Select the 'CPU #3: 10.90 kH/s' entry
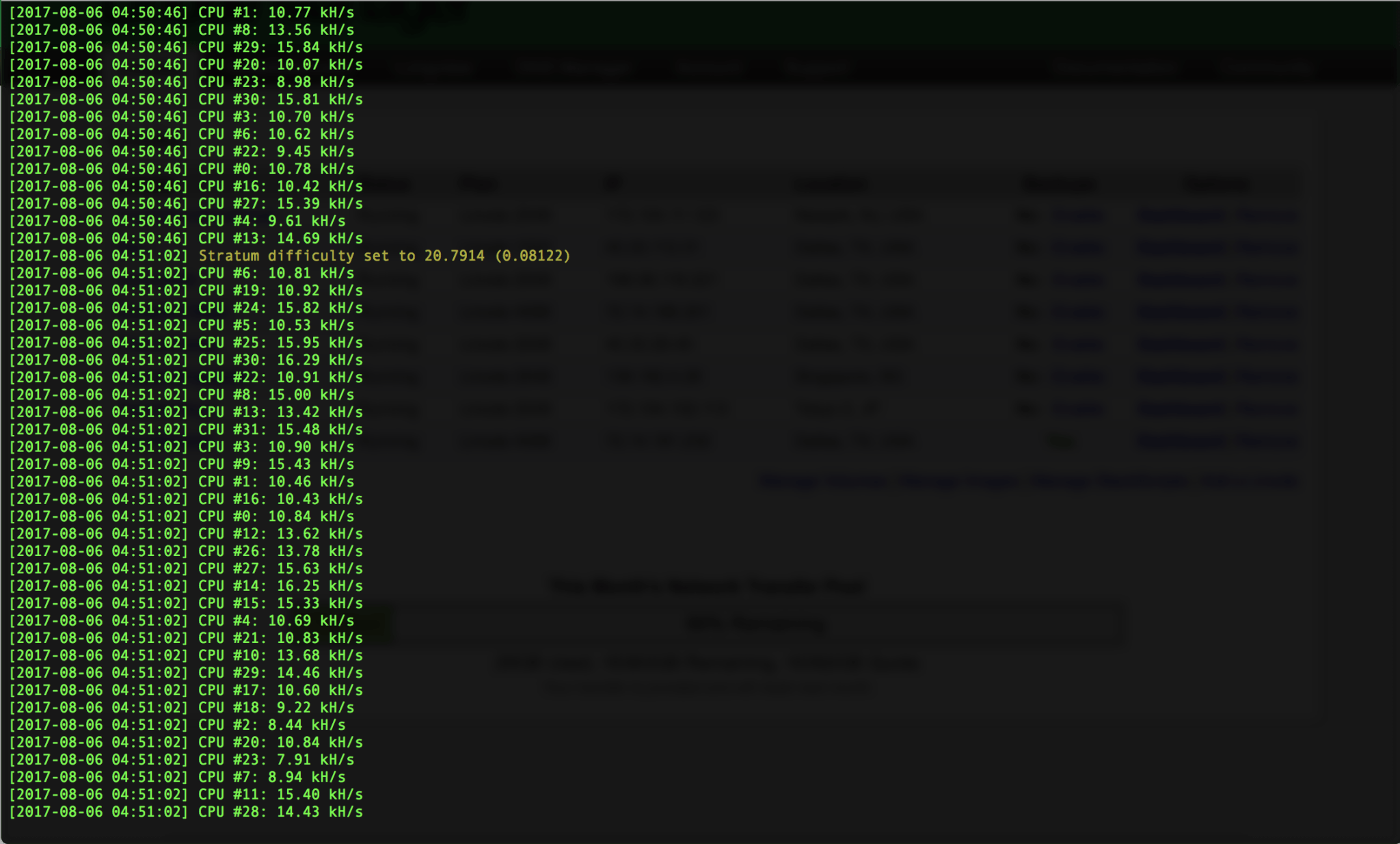 (181, 447)
